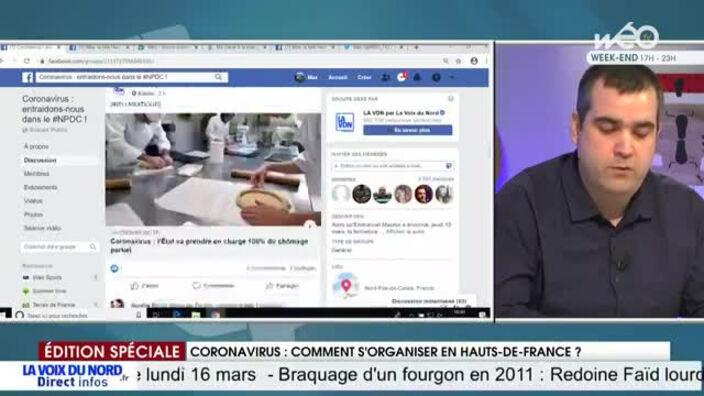
Task: Like the post with the J'aime button
Action: point(144,286)
